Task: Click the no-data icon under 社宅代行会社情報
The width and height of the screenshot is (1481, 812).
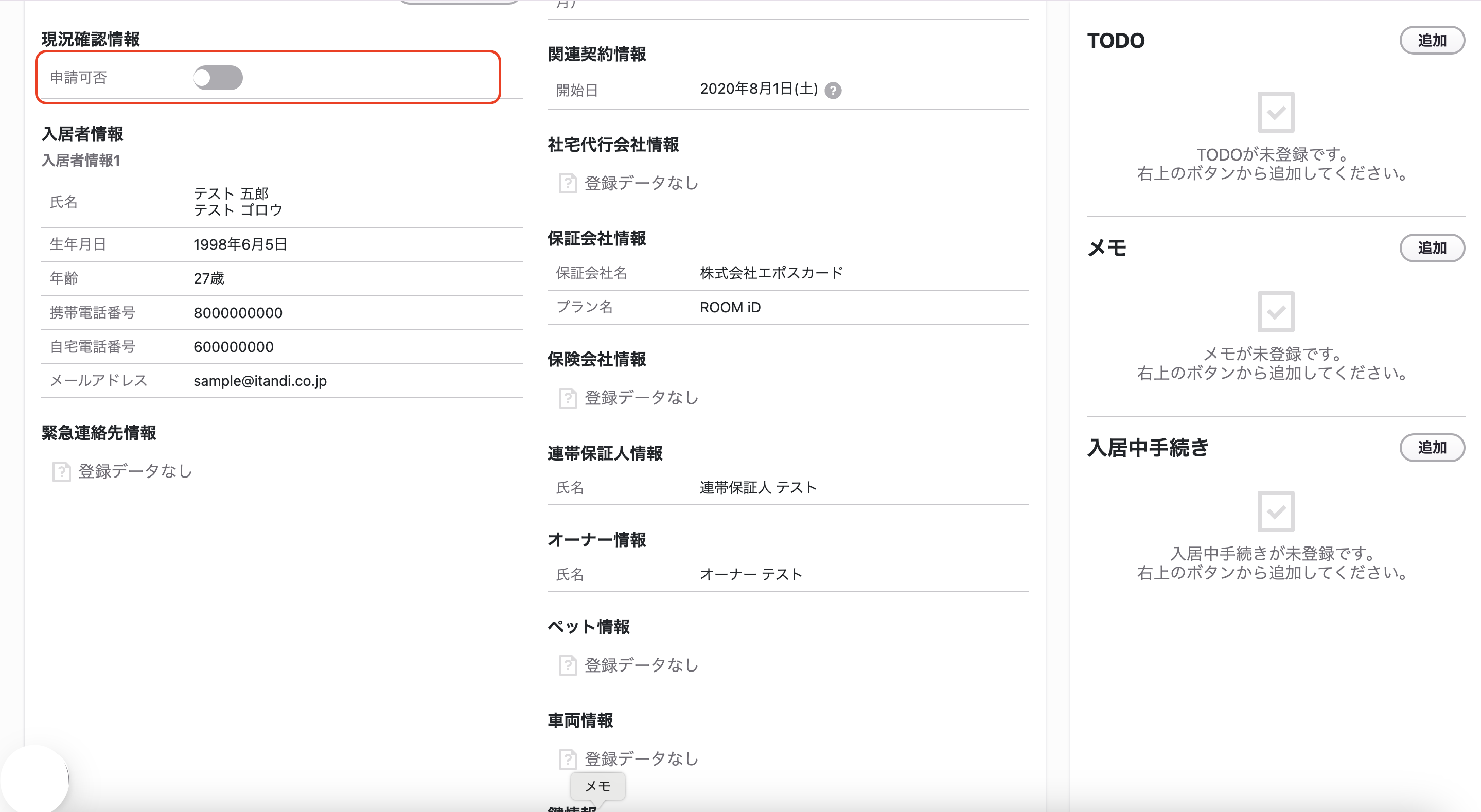Action: [568, 184]
